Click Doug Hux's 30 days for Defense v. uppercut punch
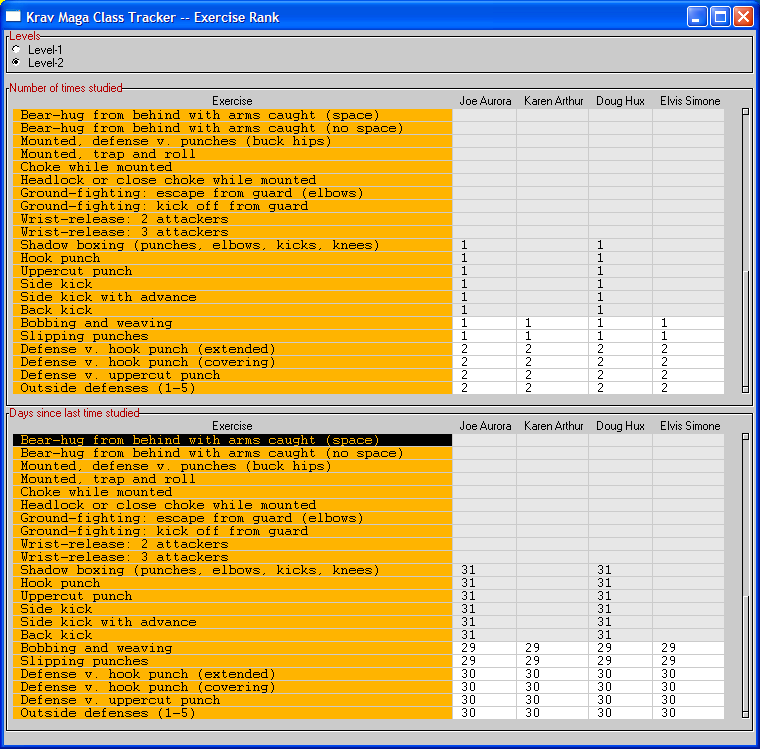The width and height of the screenshot is (760, 749). [620, 700]
